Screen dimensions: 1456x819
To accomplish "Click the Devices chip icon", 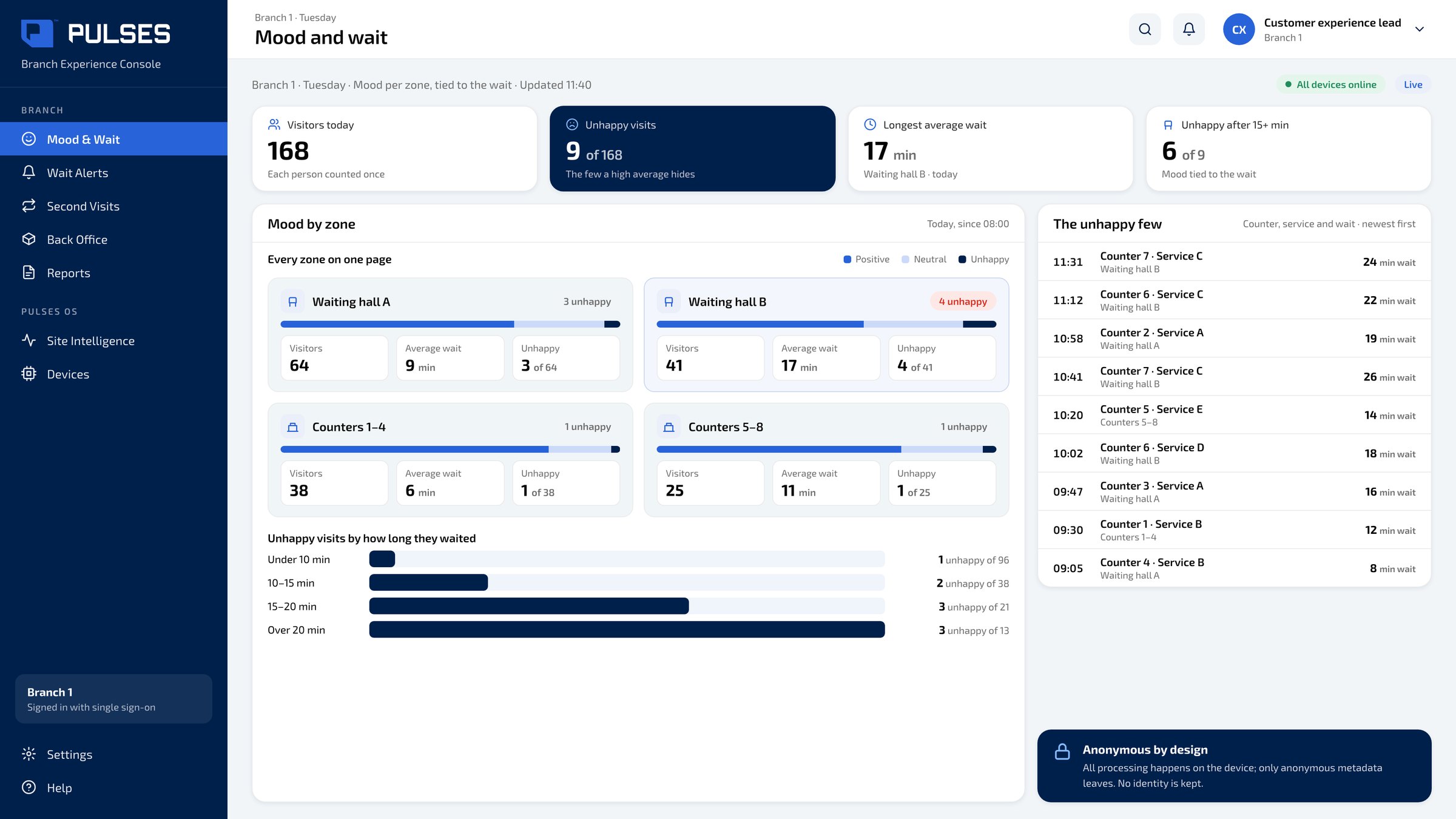I will point(29,374).
